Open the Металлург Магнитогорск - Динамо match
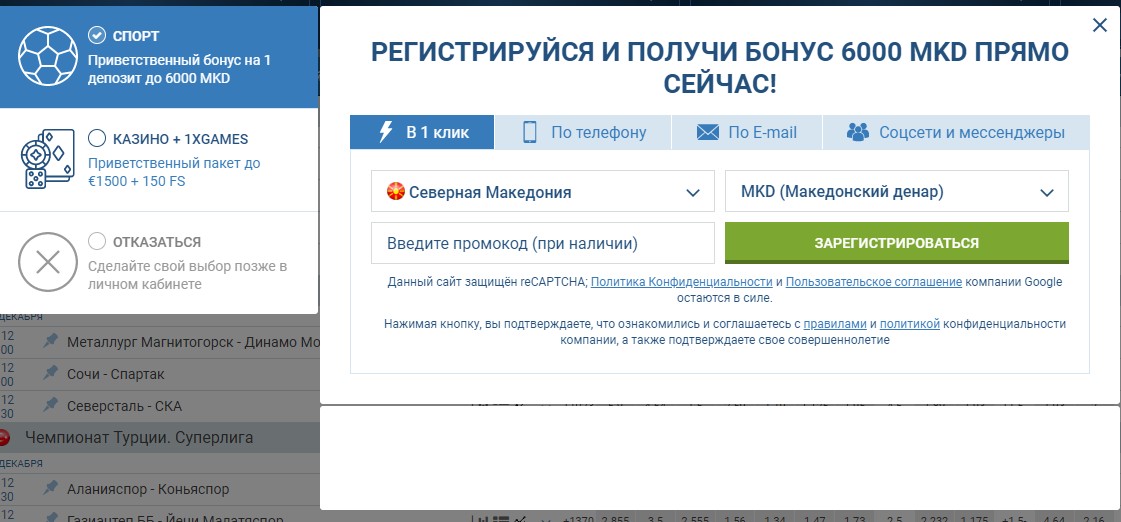This screenshot has width=1121, height=522. (193, 342)
